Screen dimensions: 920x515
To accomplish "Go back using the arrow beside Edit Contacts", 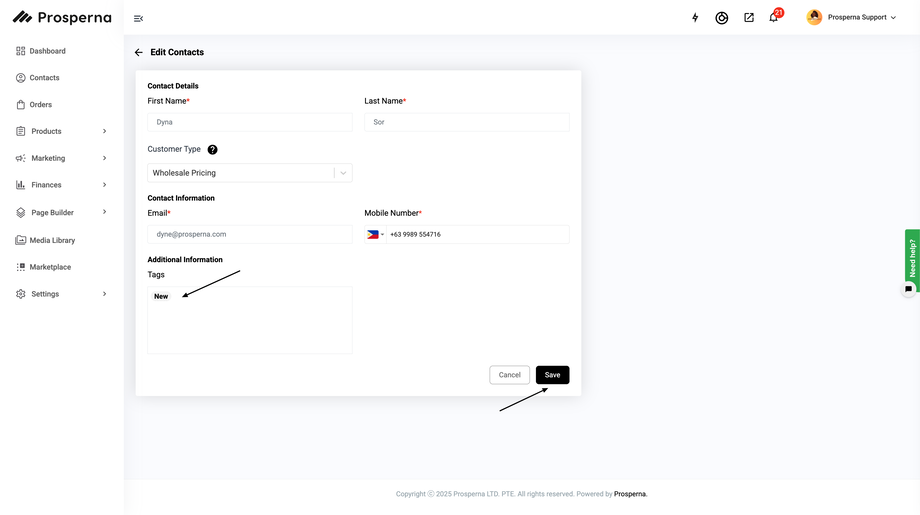I will click(x=138, y=52).
